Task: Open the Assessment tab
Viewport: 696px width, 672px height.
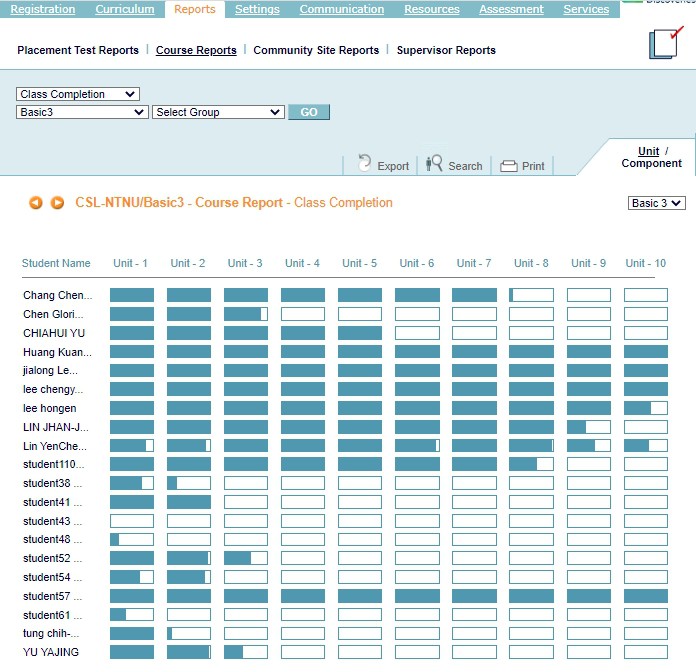Action: [511, 9]
